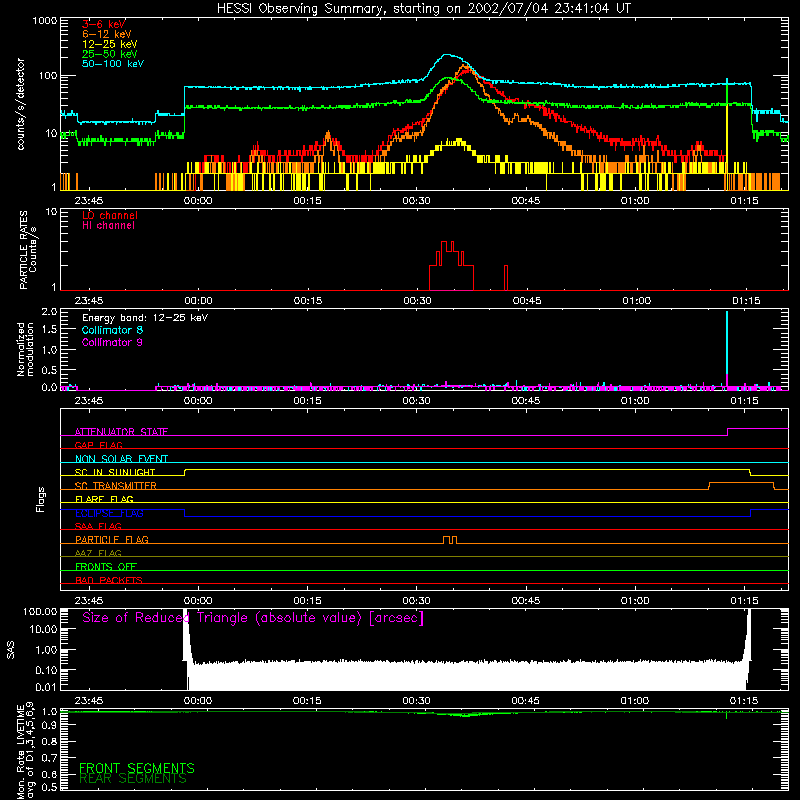Select the orange "6-12 keV" legend entry
Image resolution: width=800 pixels, height=800 pixels.
107,34
